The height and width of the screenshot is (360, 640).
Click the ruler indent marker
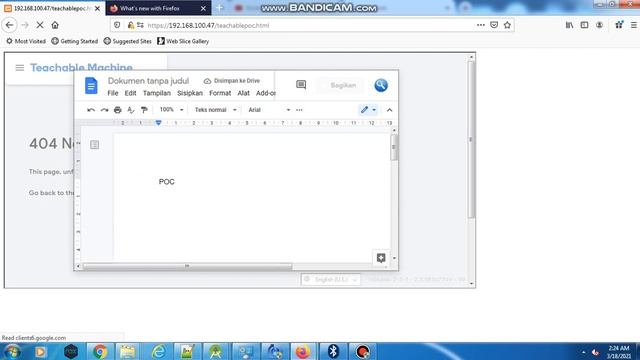[158, 123]
